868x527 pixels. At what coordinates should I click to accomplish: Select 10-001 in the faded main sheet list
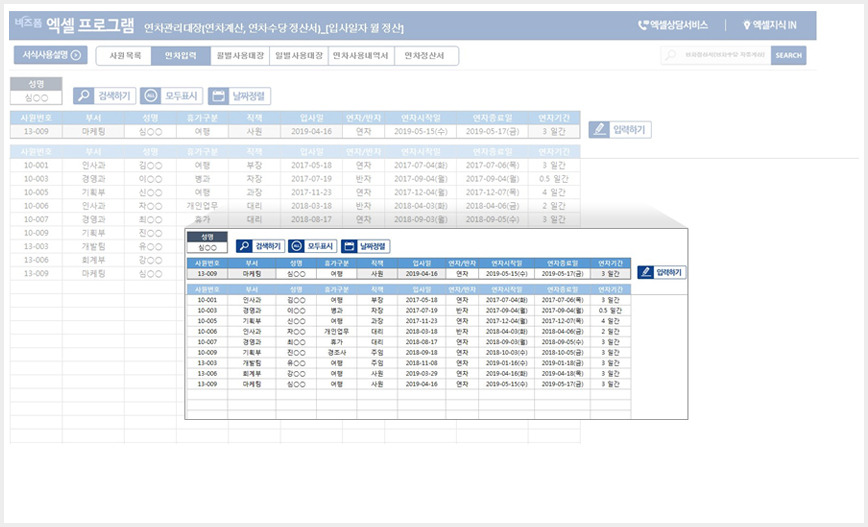click(x=36, y=166)
